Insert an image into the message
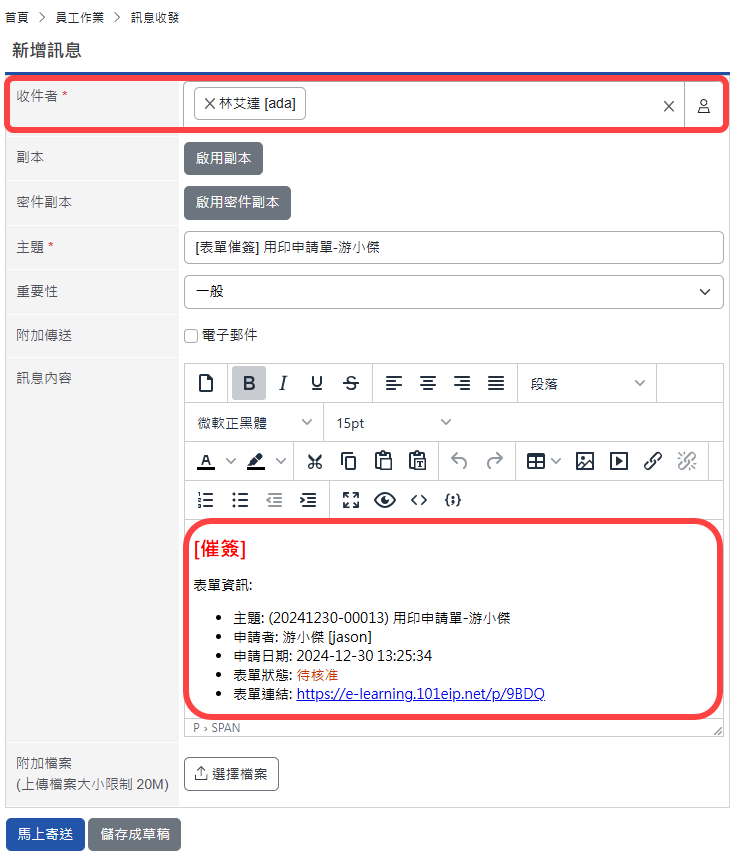 pyautogui.click(x=584, y=461)
